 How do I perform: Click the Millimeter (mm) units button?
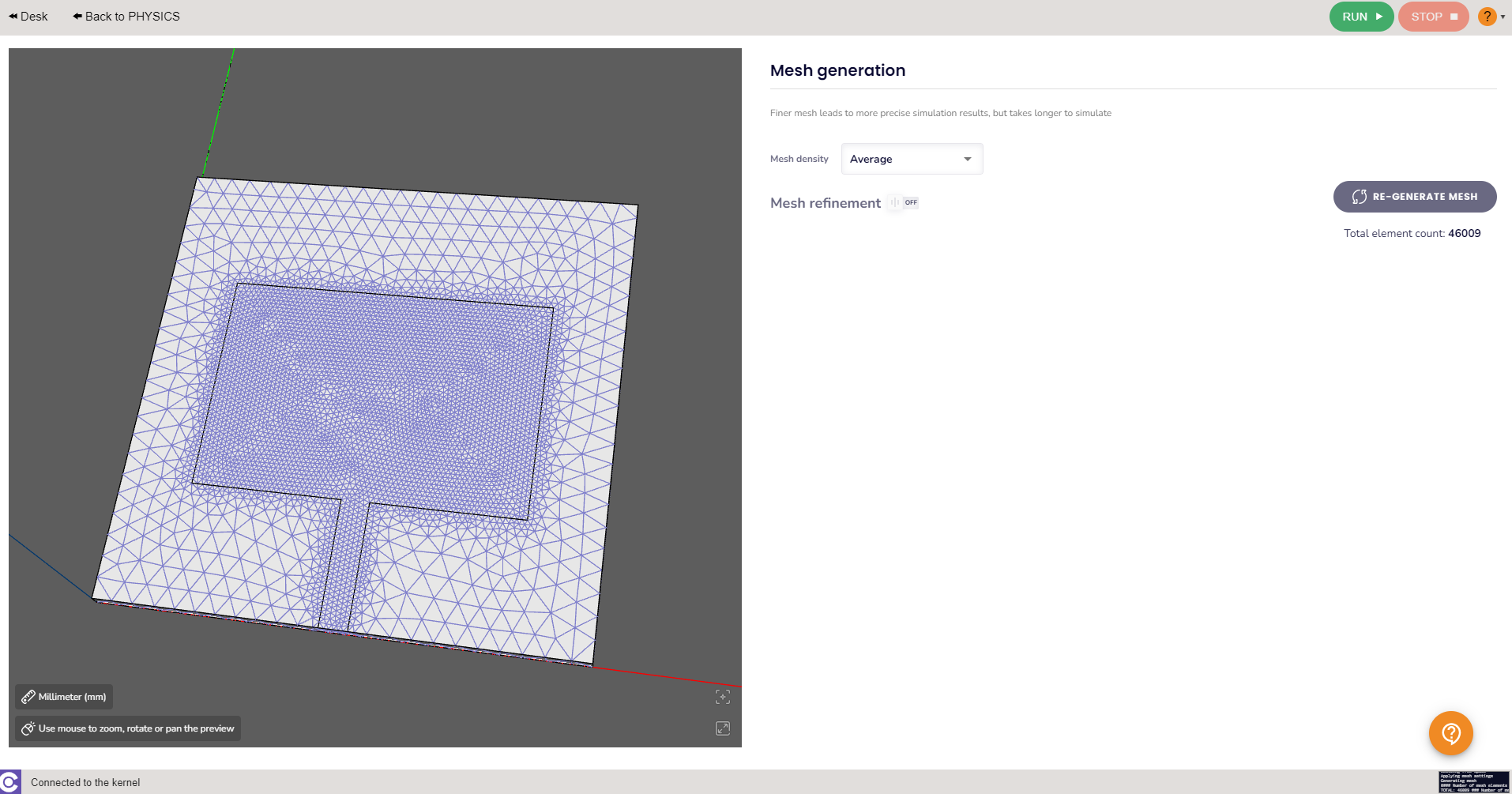coord(64,697)
